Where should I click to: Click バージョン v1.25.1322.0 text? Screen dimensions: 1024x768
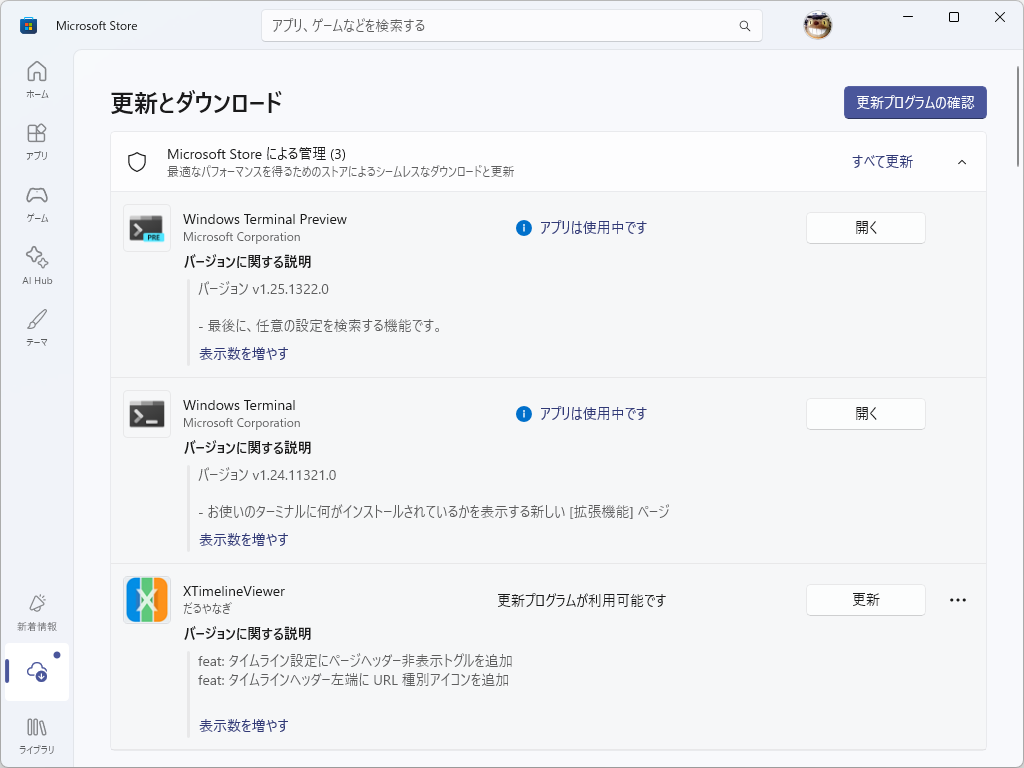[x=263, y=289]
